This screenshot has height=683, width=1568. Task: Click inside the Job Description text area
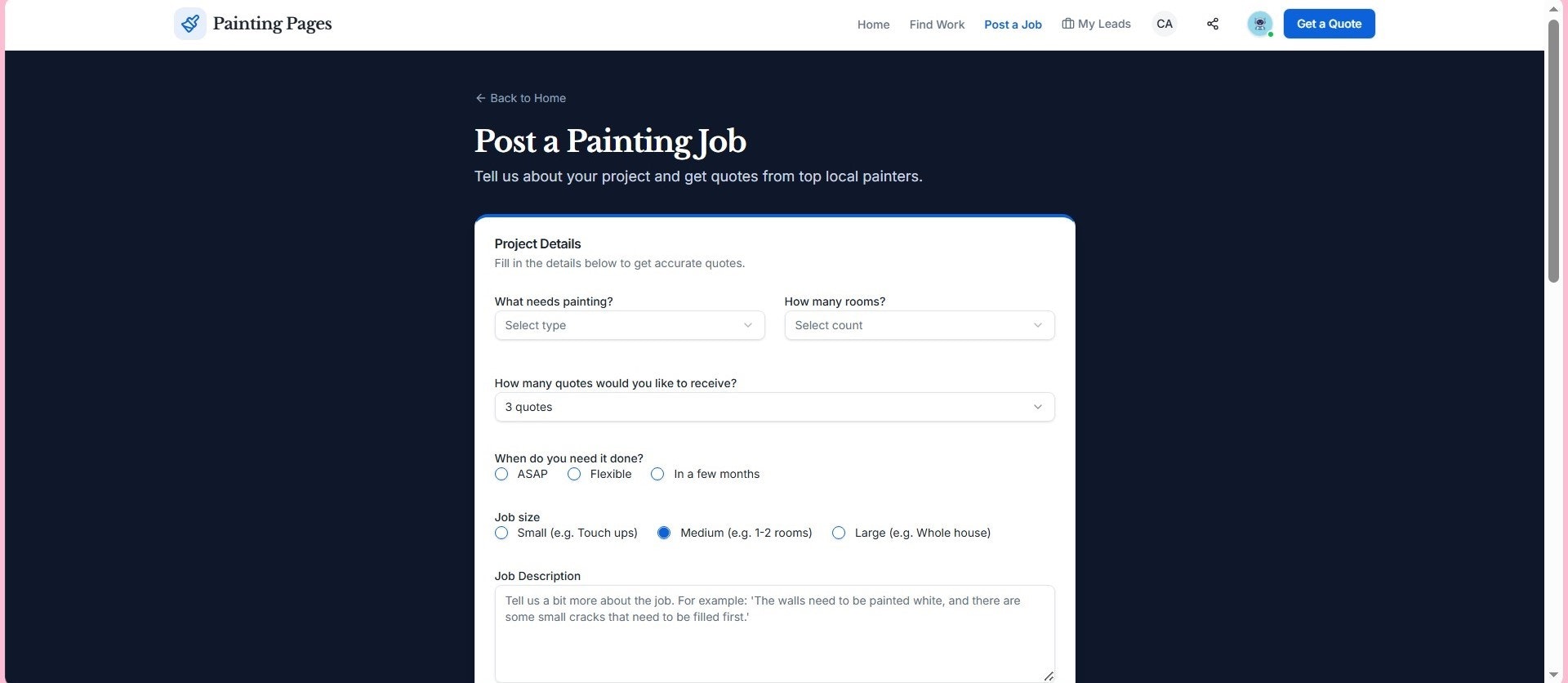(x=774, y=633)
